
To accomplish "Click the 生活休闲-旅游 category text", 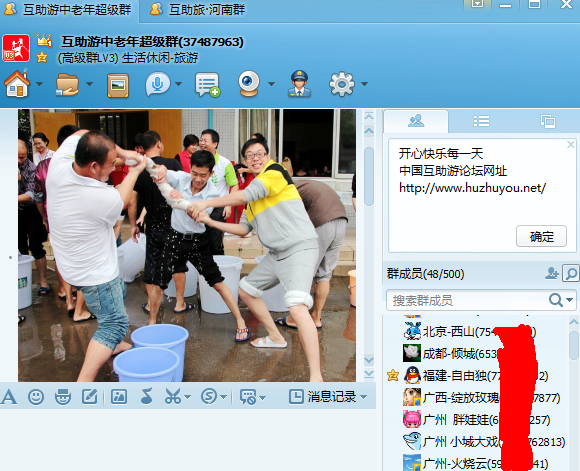I will click(x=160, y=58).
